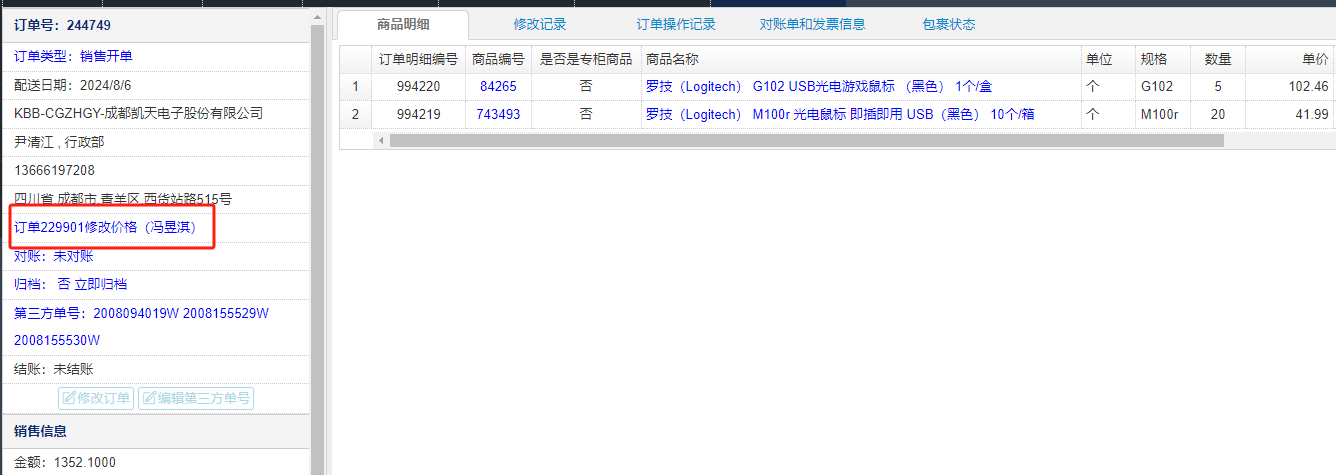Click the left-panel scrollbar up arrow
1336x475 pixels.
point(318,17)
